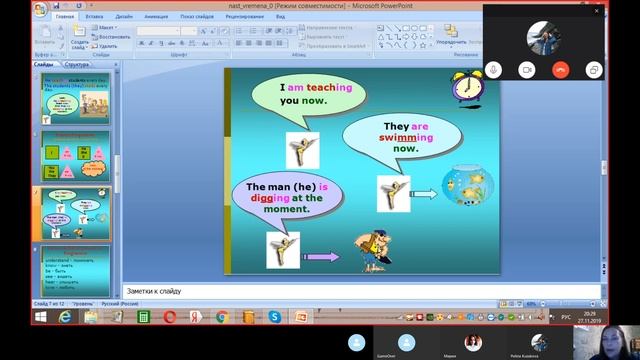Viewport: 640px width, 360px height.
Task: Increase font size with A-up icon
Action: [x=203, y=31]
